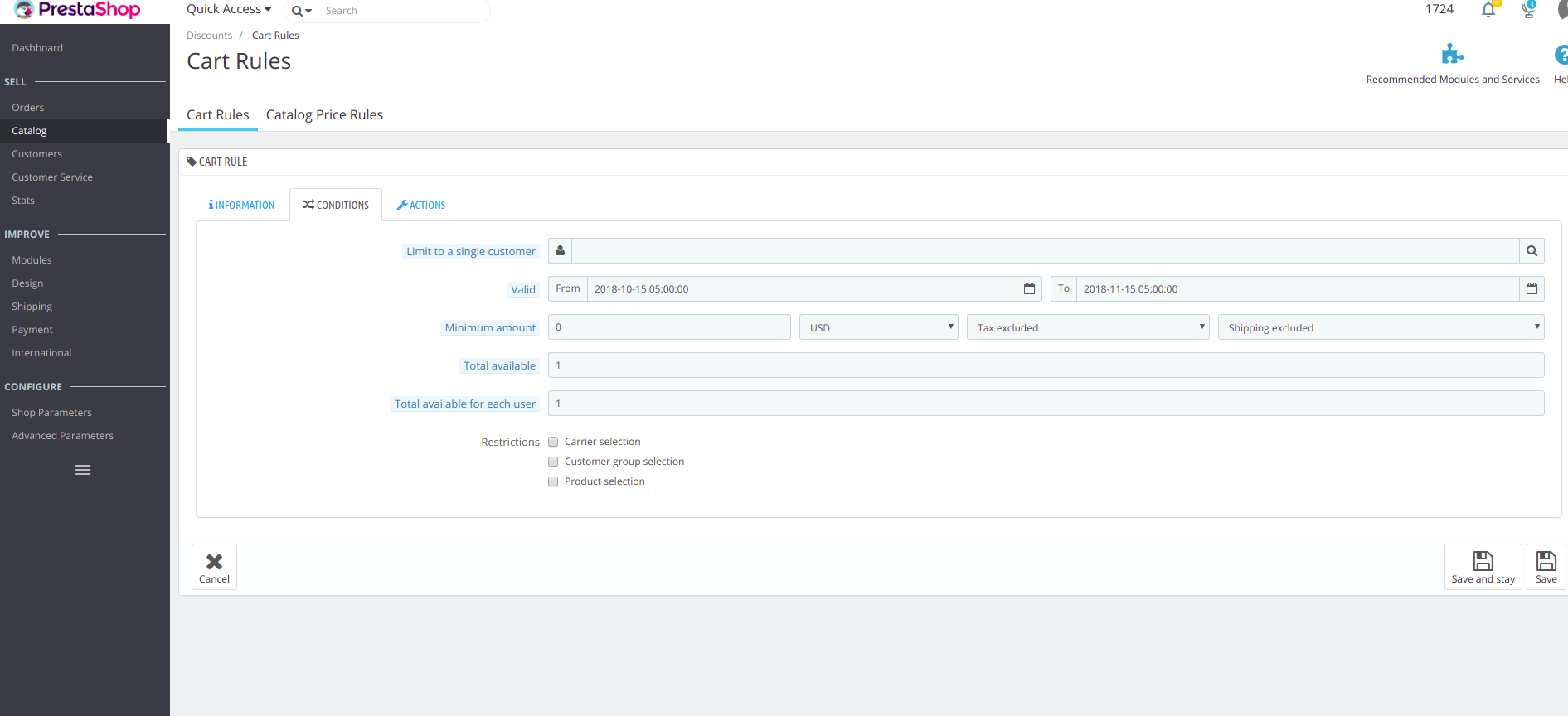Open Customer Service in the sidebar
The height and width of the screenshot is (716, 1568).
[52, 177]
